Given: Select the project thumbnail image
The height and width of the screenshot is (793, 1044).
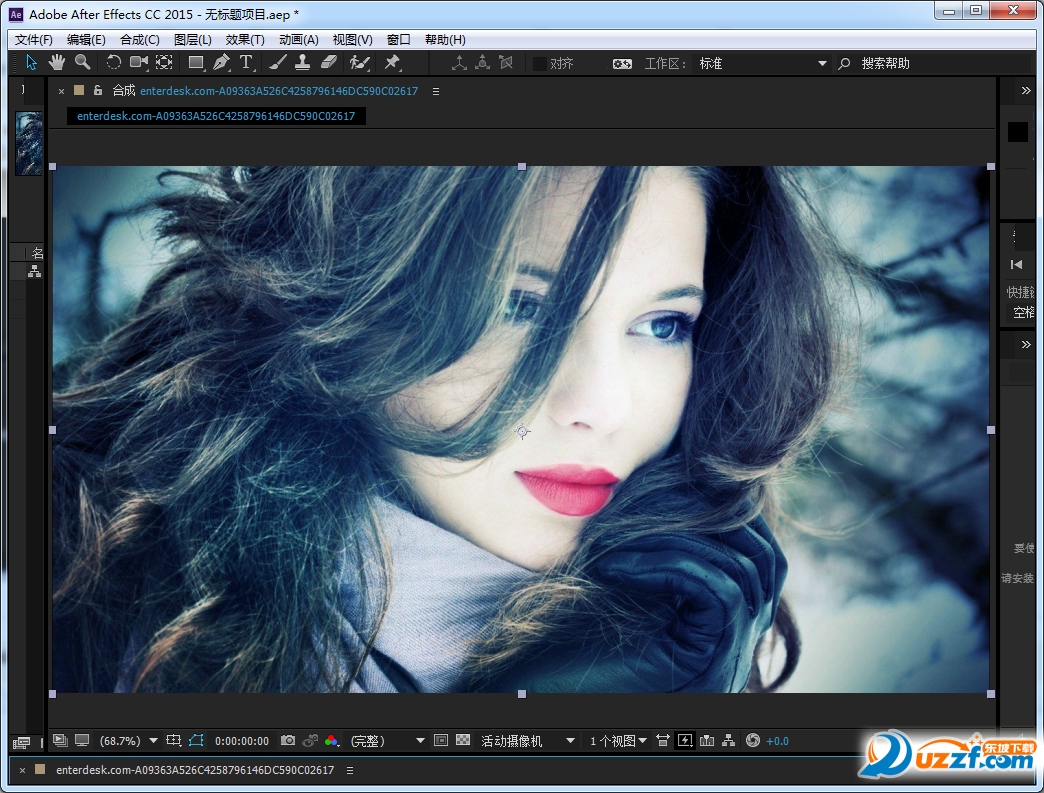Looking at the screenshot, I should 29,143.
